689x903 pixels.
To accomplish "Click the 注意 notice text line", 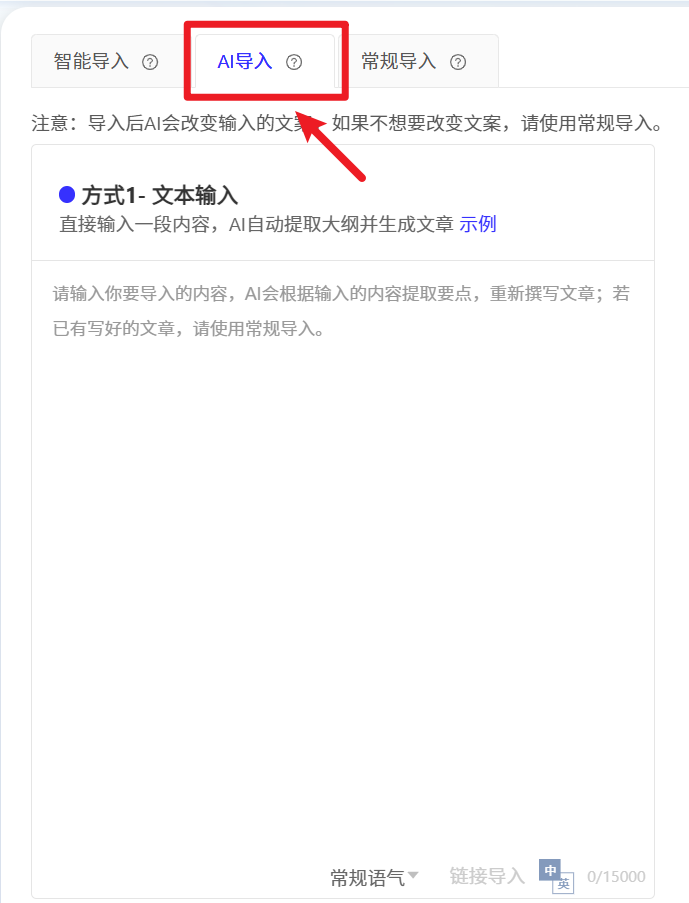I will 347,123.
